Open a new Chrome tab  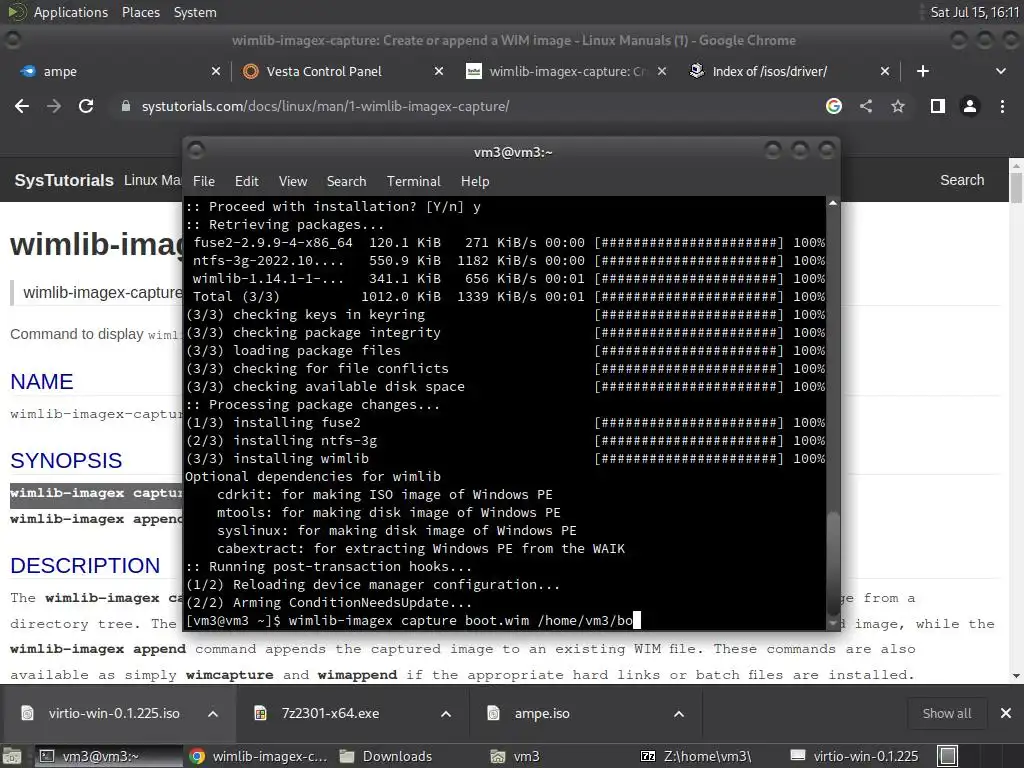click(x=923, y=71)
